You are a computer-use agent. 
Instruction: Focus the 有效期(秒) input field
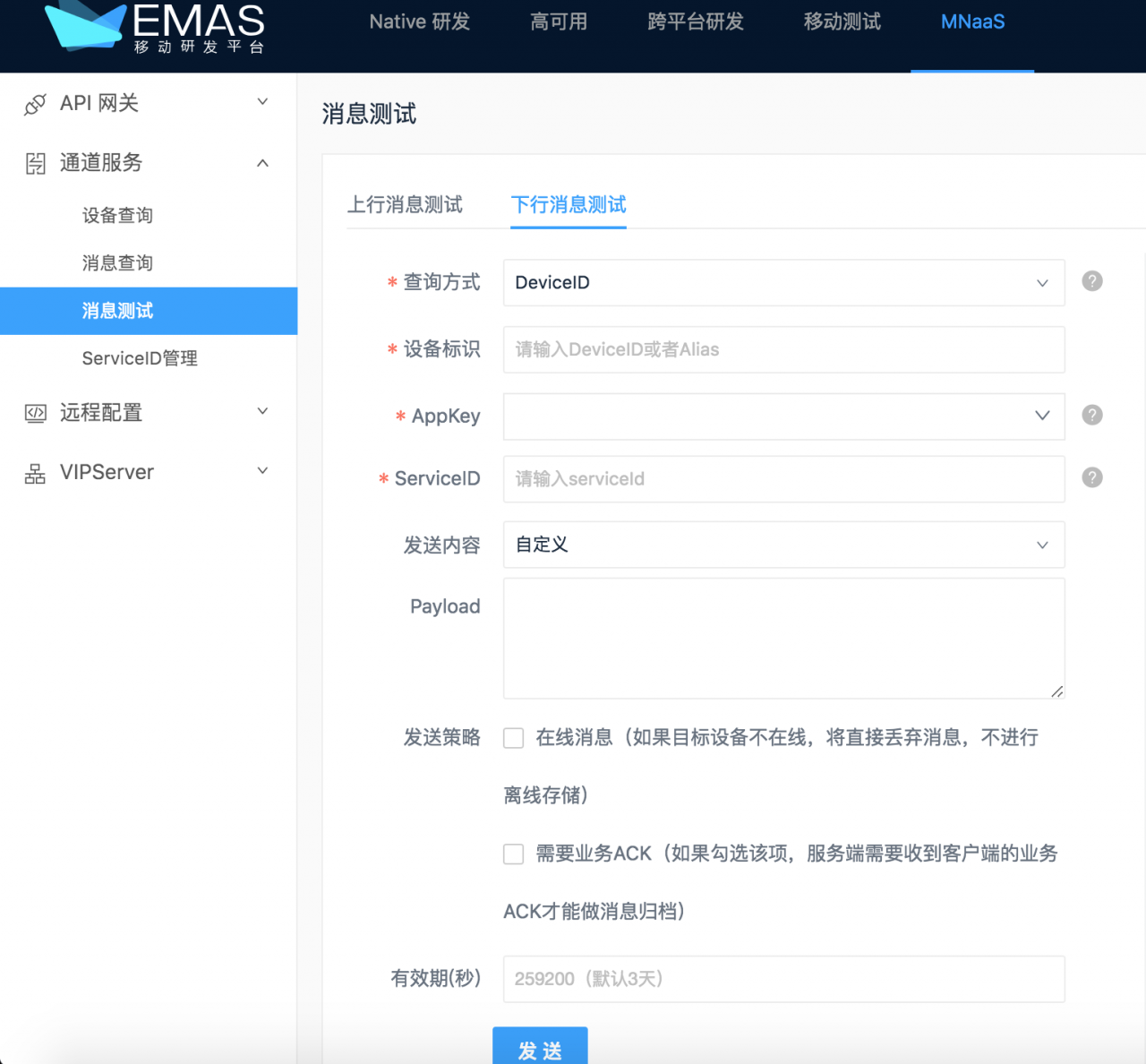point(784,979)
